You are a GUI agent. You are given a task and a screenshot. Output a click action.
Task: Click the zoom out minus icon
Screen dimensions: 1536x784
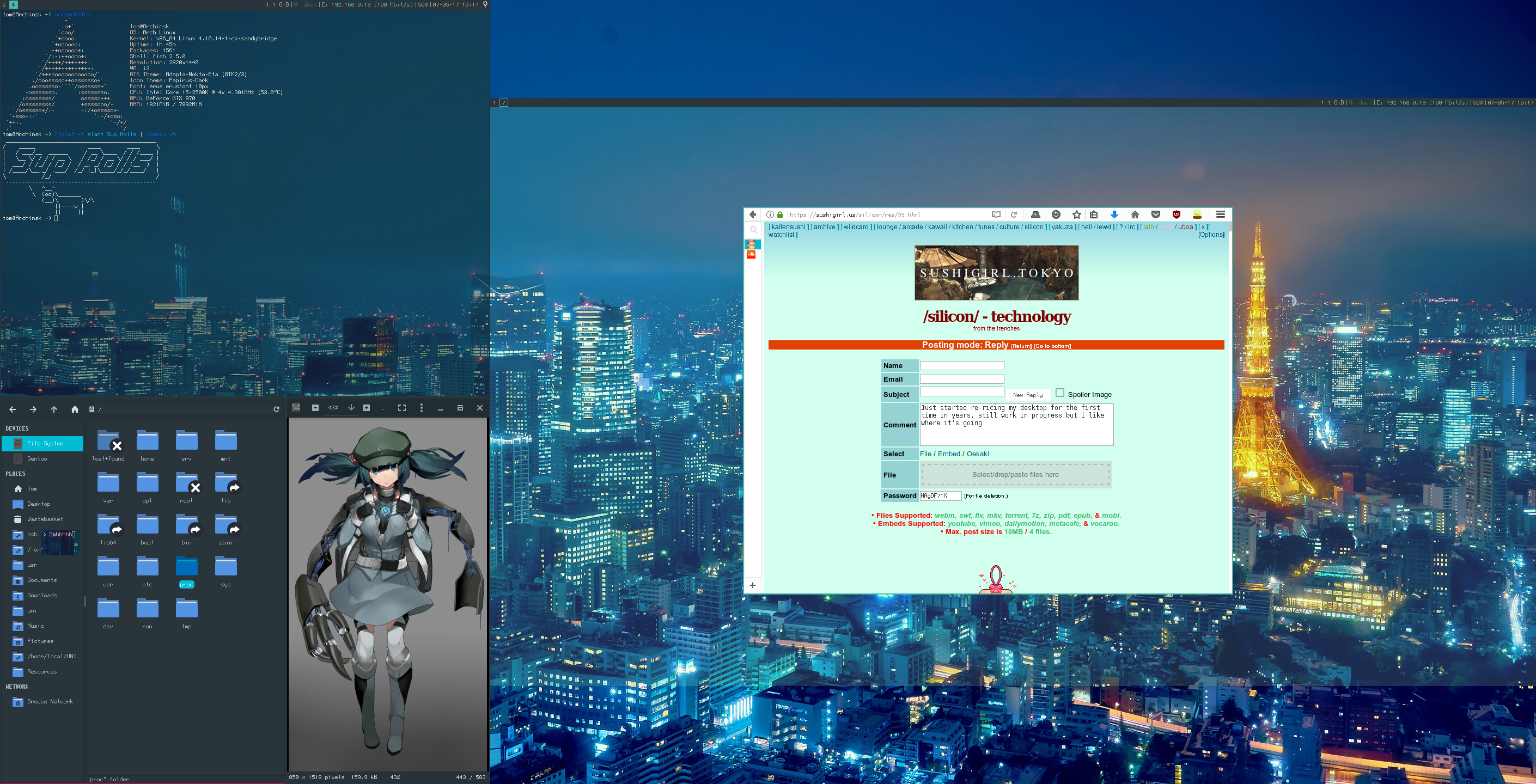tap(315, 408)
